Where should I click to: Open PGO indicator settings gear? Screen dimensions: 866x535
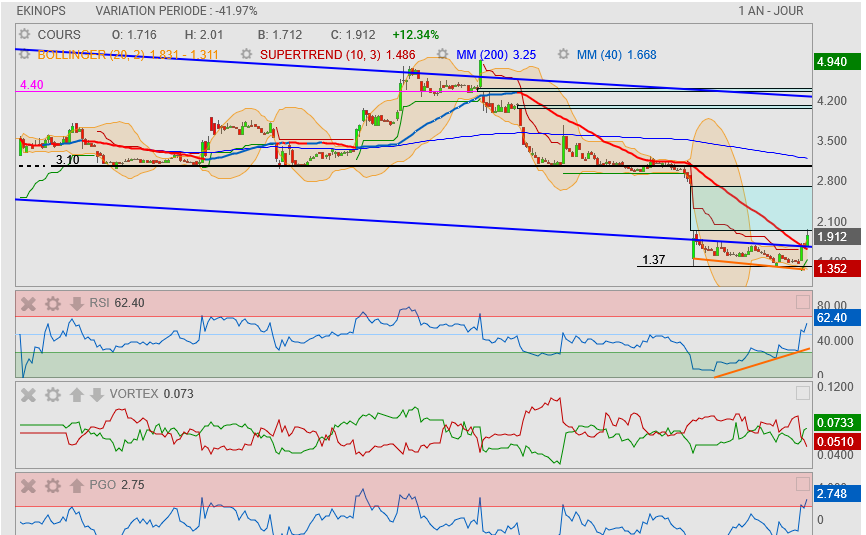(x=53, y=485)
